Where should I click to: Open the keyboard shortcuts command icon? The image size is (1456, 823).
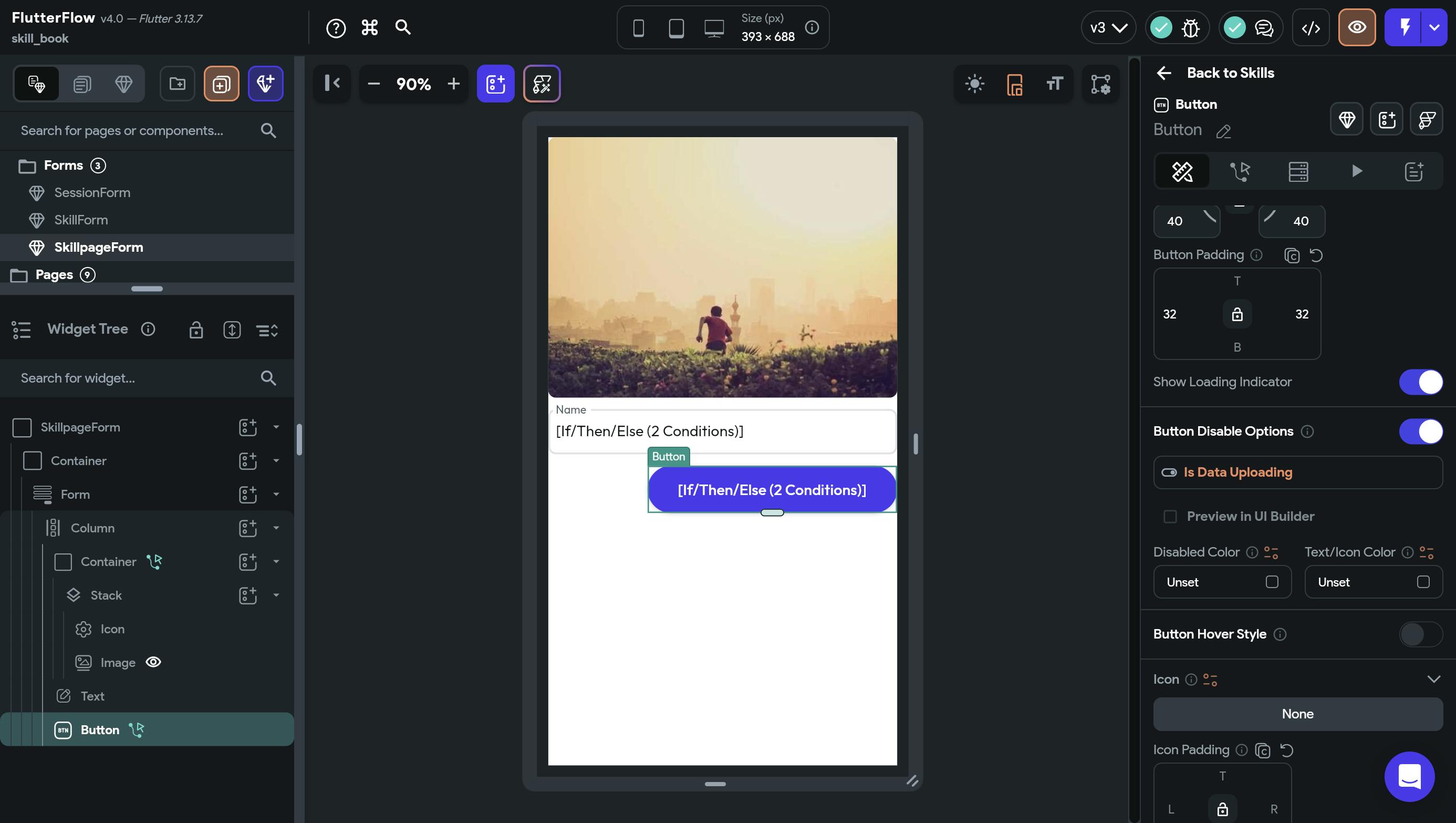coord(370,28)
